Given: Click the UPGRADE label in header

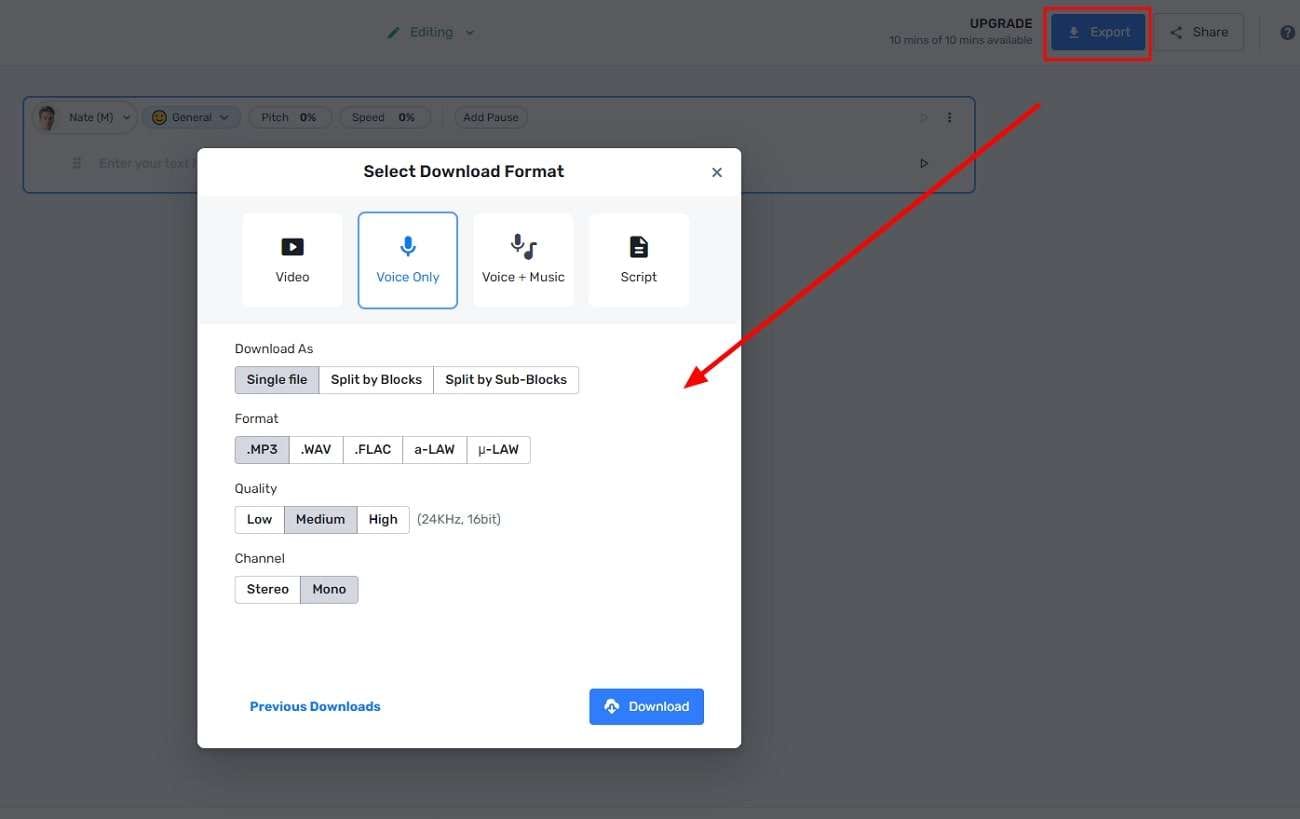Looking at the screenshot, I should point(1001,24).
